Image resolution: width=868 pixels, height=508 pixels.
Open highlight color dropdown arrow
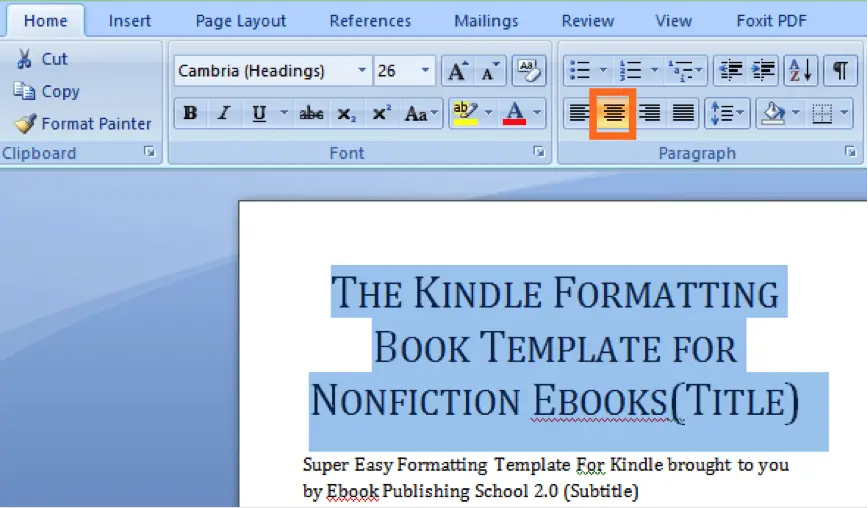pyautogui.click(x=488, y=113)
